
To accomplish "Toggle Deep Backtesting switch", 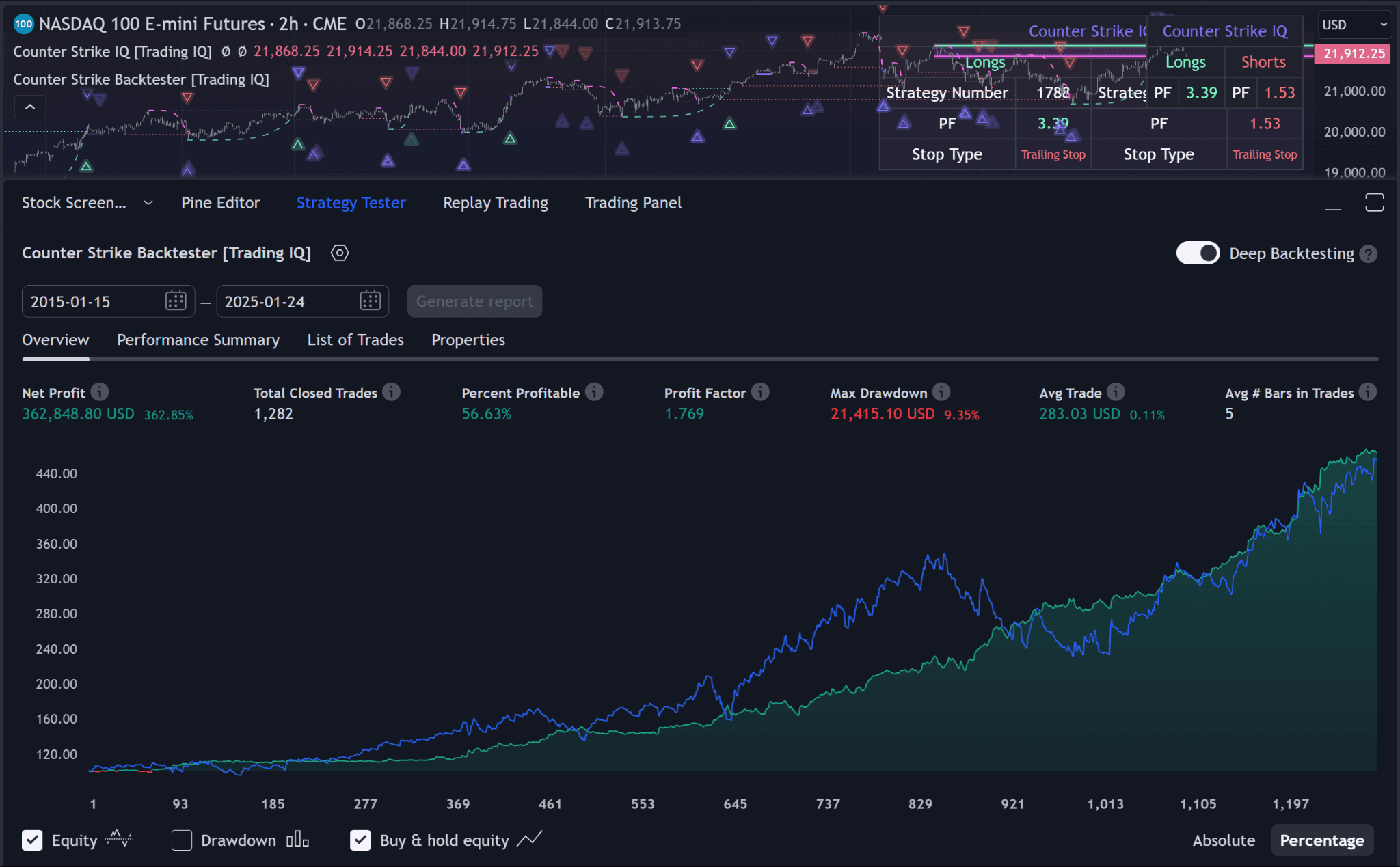I will (x=1198, y=253).
